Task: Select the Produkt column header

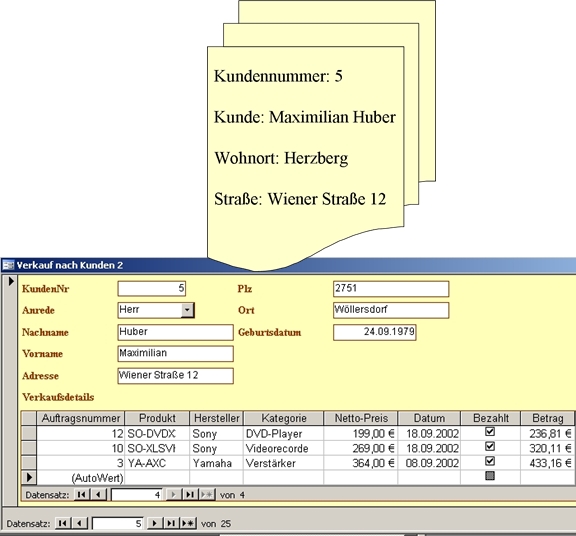Action: pyautogui.click(x=157, y=418)
